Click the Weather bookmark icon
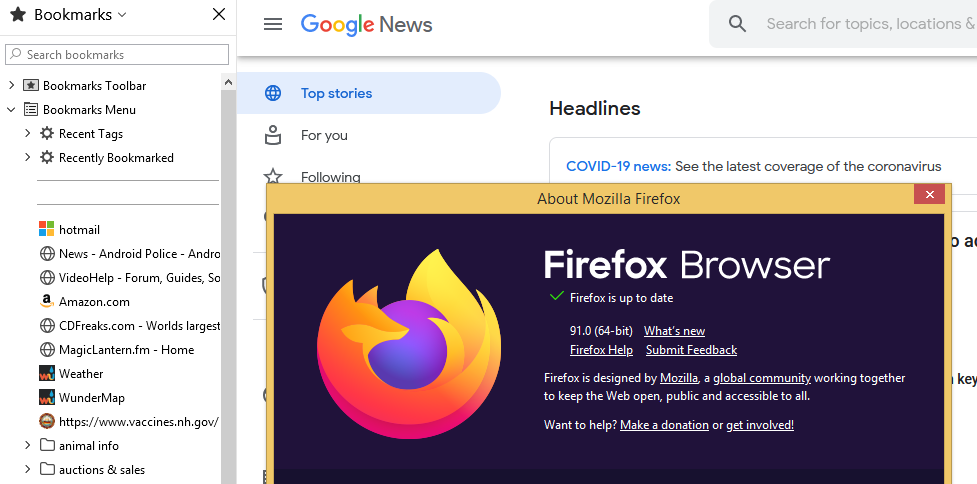The height and width of the screenshot is (484, 977). click(x=47, y=373)
